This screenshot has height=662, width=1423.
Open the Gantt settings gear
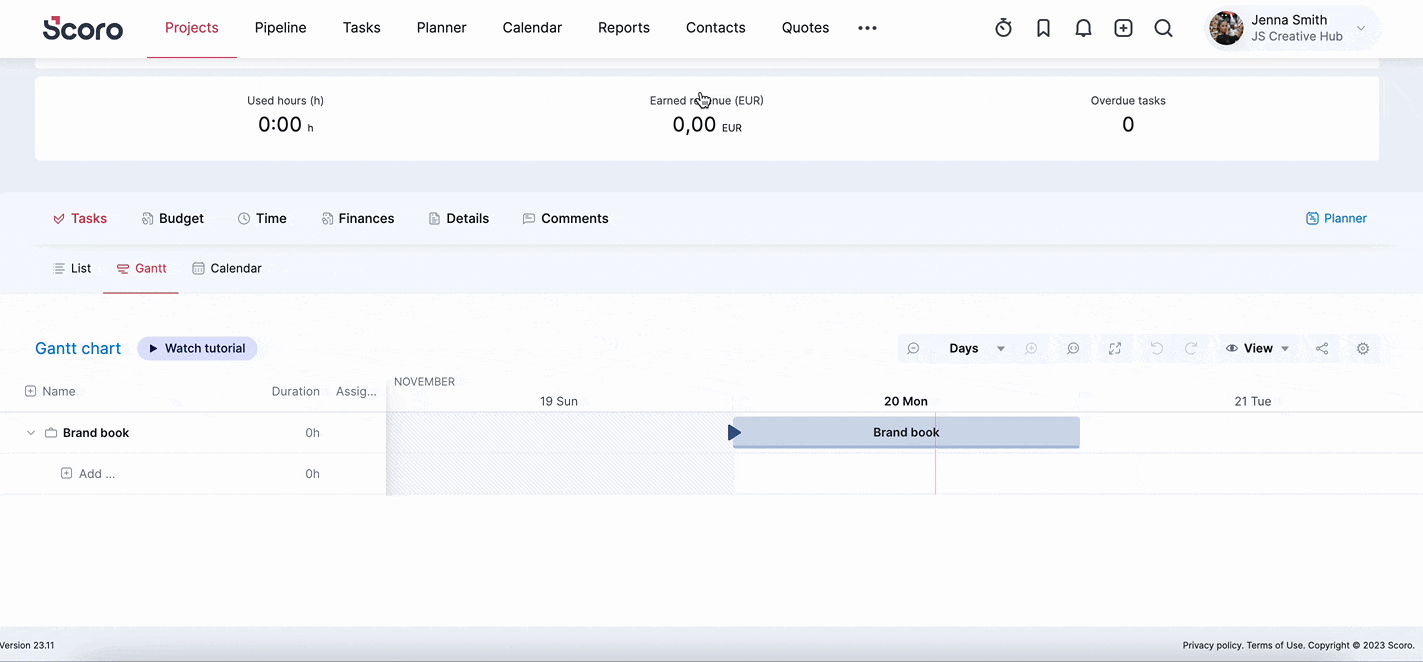(1363, 348)
